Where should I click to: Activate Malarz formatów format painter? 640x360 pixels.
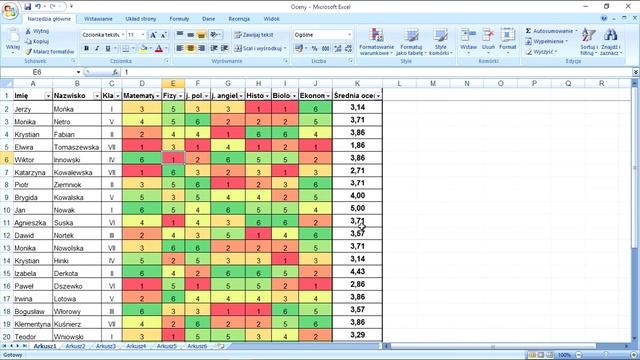coord(49,52)
